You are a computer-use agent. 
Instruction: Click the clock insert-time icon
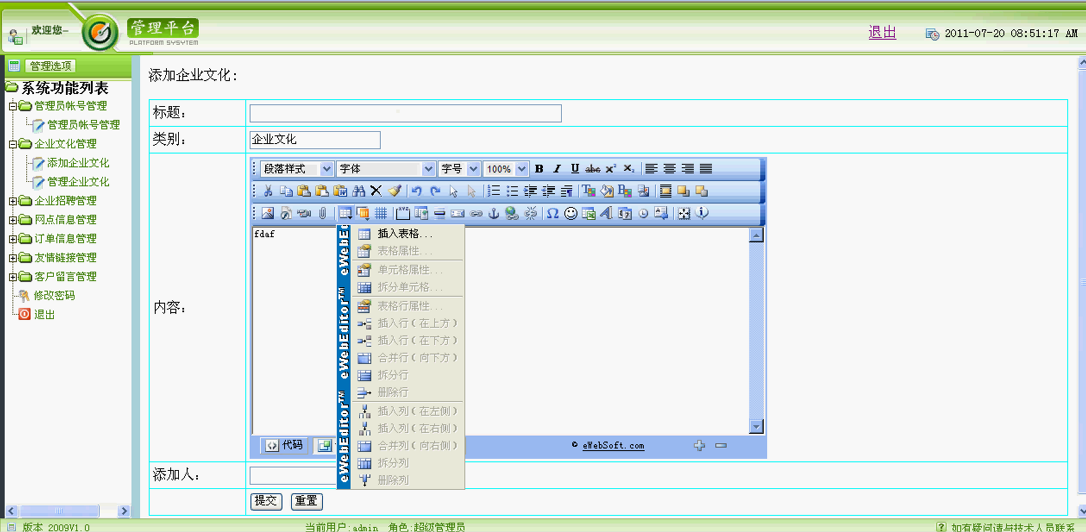click(x=643, y=214)
